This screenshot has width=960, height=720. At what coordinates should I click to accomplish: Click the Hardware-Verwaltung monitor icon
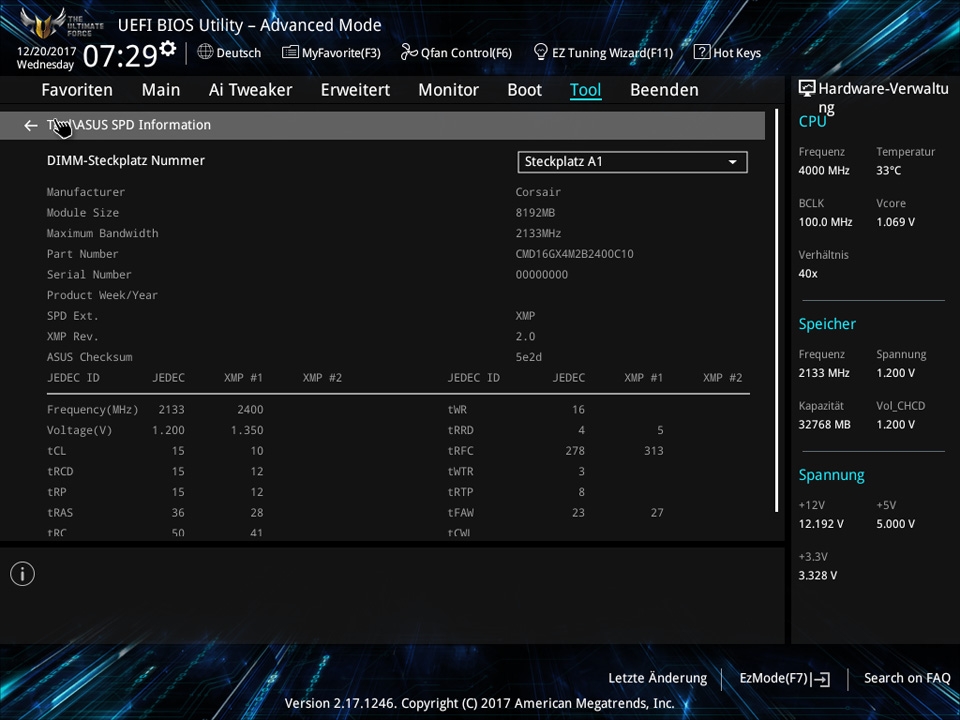coord(807,89)
